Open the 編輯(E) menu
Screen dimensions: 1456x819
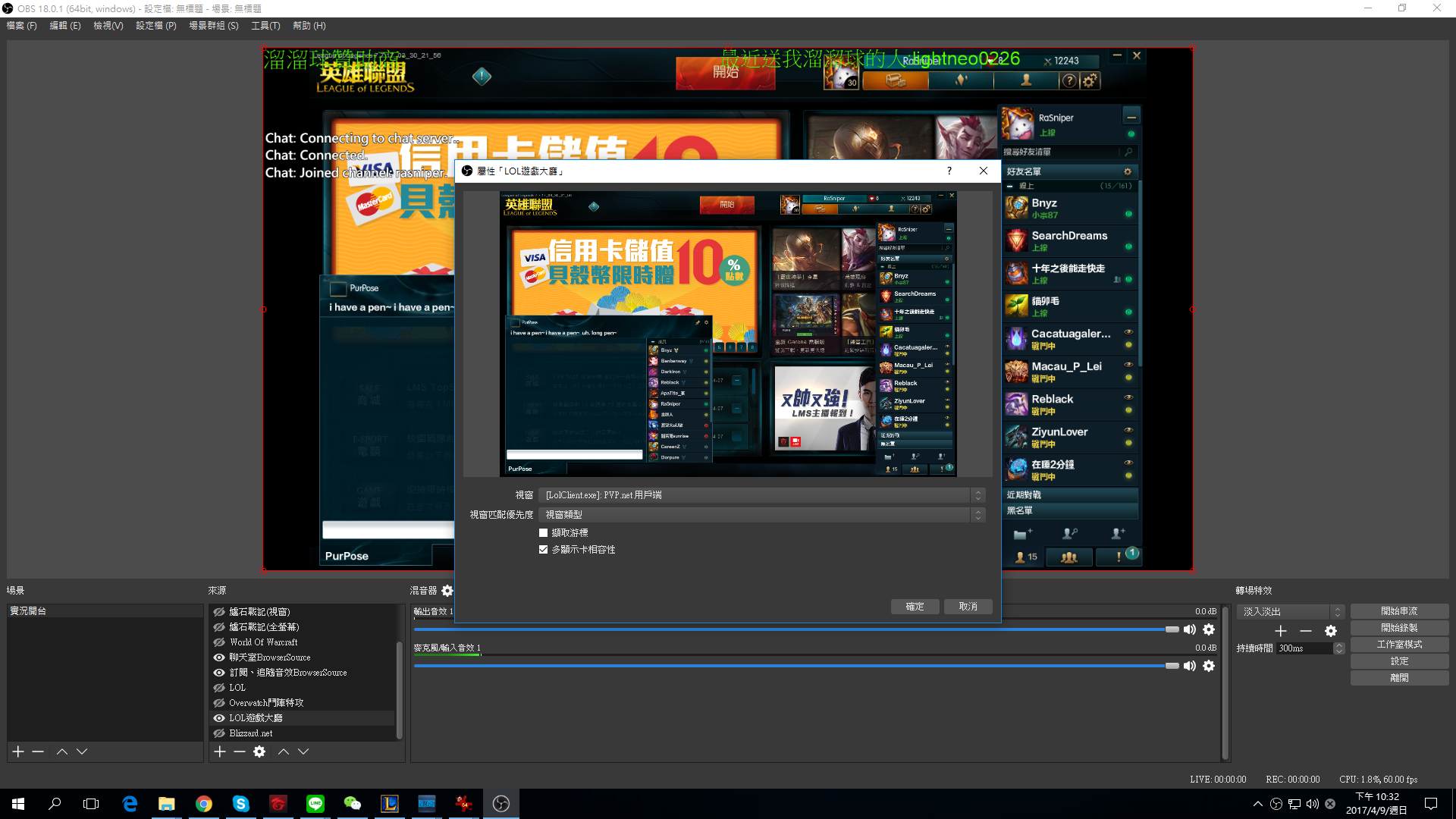[65, 26]
